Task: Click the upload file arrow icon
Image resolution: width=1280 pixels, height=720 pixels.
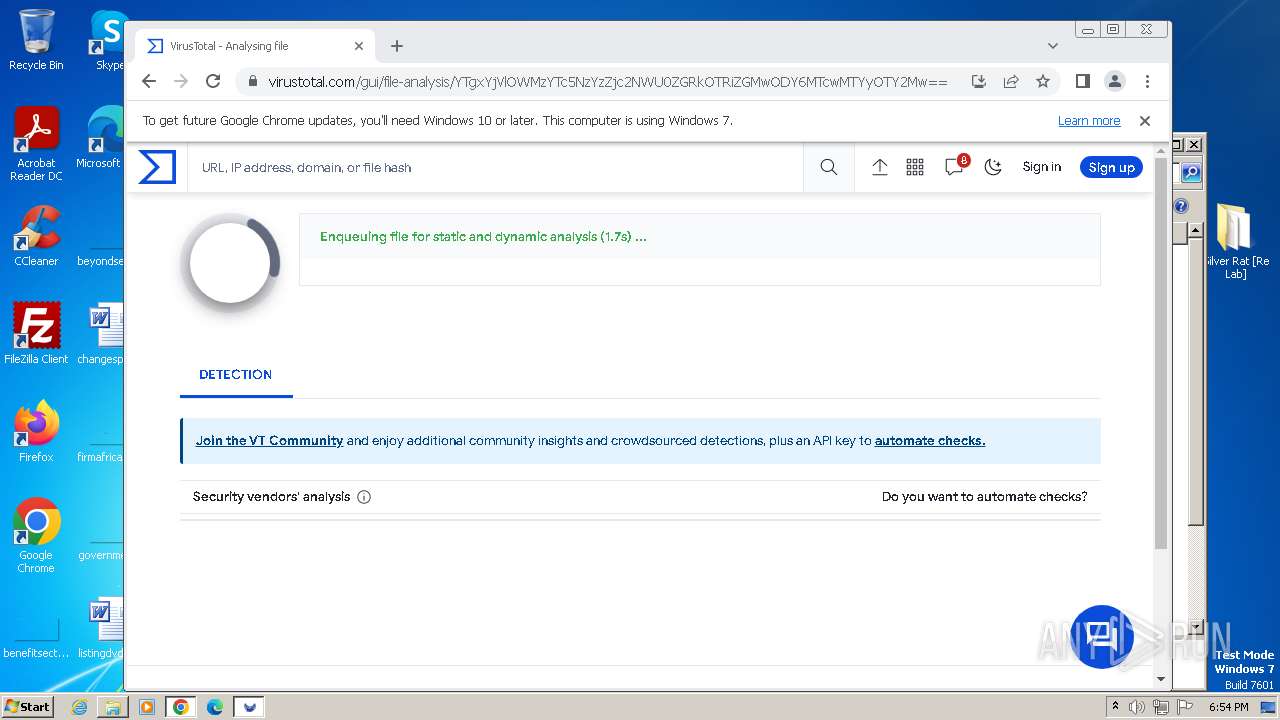Action: pyautogui.click(x=880, y=167)
